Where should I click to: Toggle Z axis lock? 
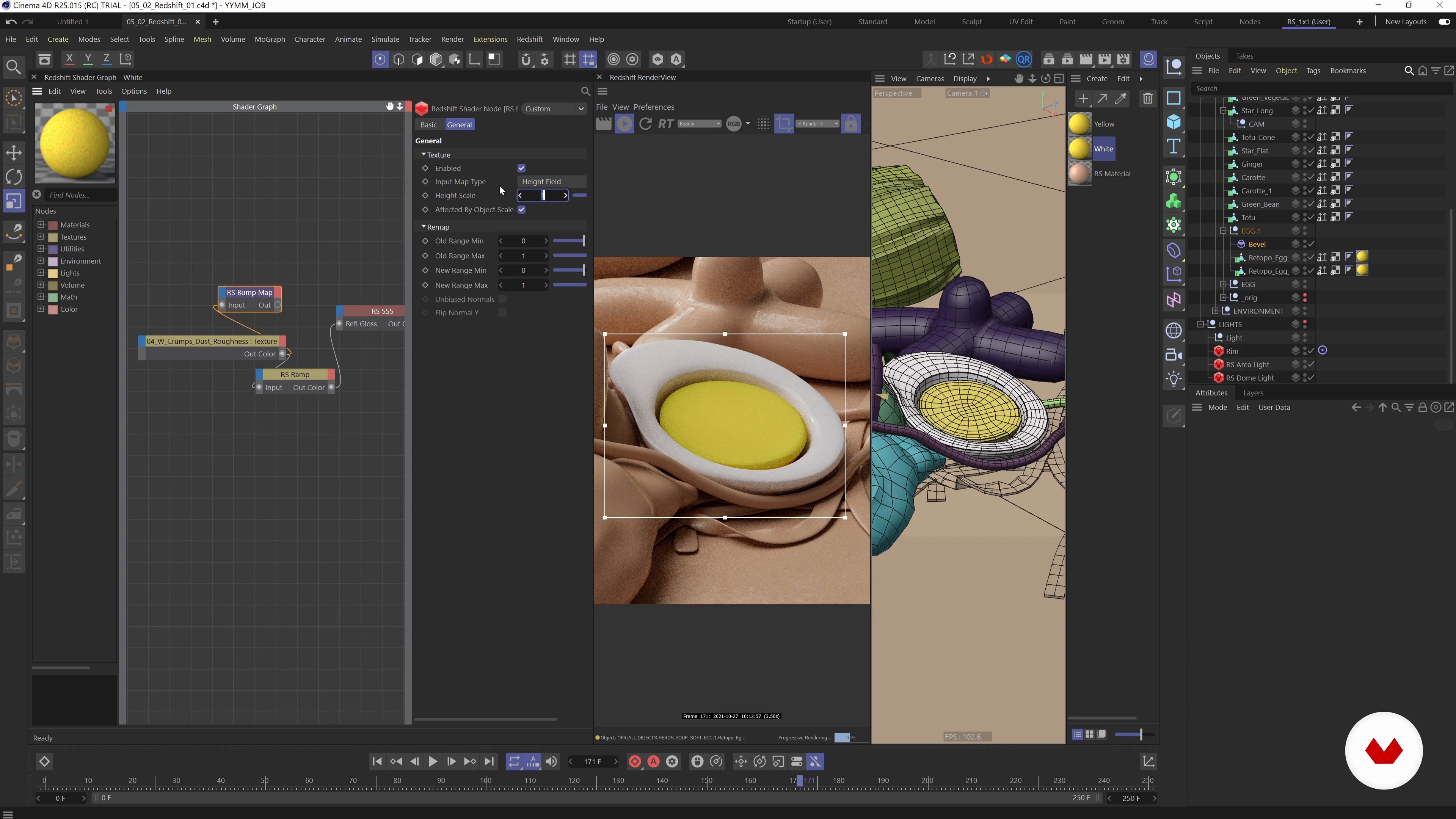(x=106, y=59)
